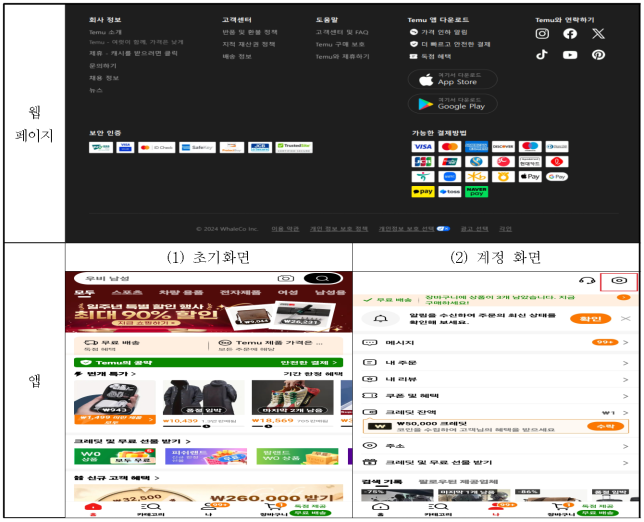644x522 pixels.
Task: Open '개인 정보 보호 정책' link
Action: 339,229
